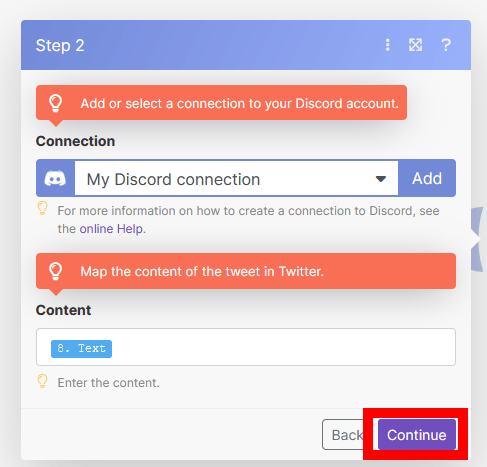This screenshot has width=487, height=467.
Task: Add a new Discord connection
Action: click(427, 178)
